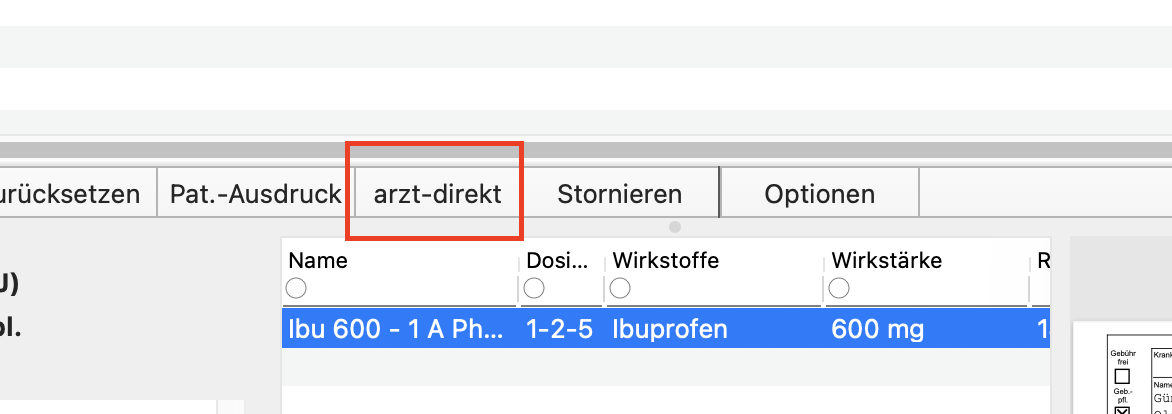
Task: Select the radio circle under Wirkstärke column
Action: tap(839, 288)
